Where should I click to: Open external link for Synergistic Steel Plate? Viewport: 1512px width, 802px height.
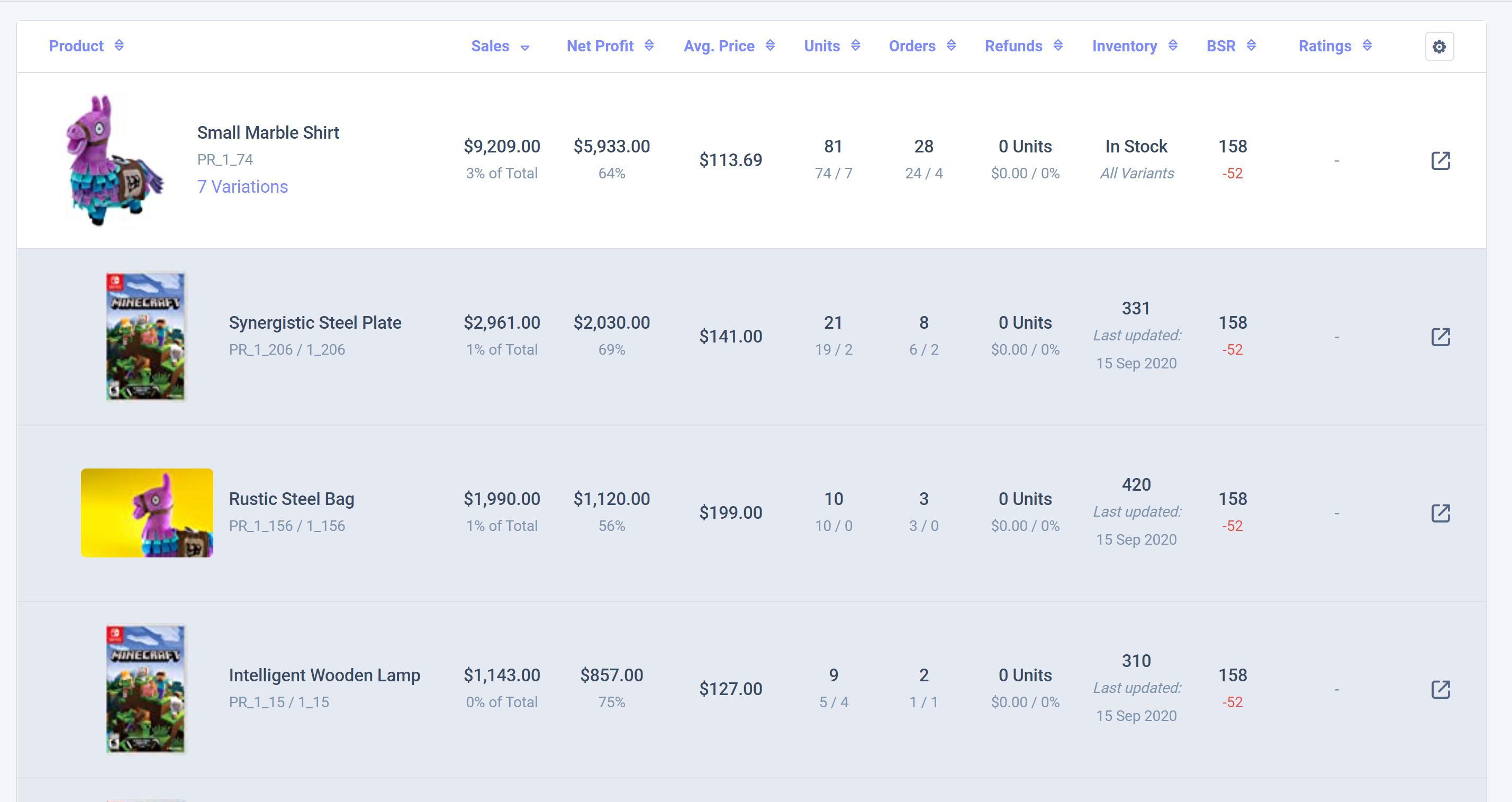[x=1440, y=337]
